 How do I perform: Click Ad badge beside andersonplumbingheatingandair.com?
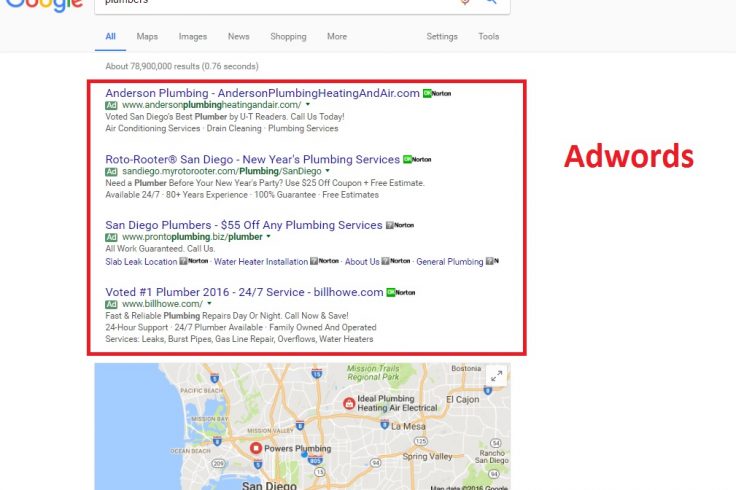pyautogui.click(x=111, y=105)
